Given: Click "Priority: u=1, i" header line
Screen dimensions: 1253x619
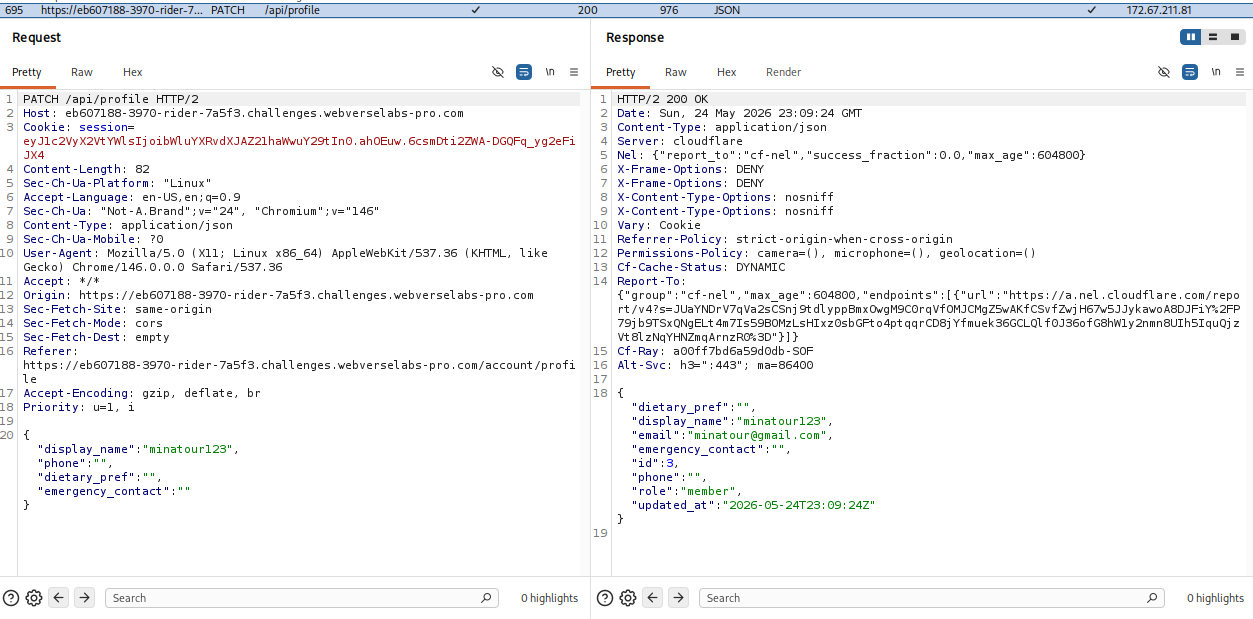Looking at the screenshot, I should [x=79, y=407].
